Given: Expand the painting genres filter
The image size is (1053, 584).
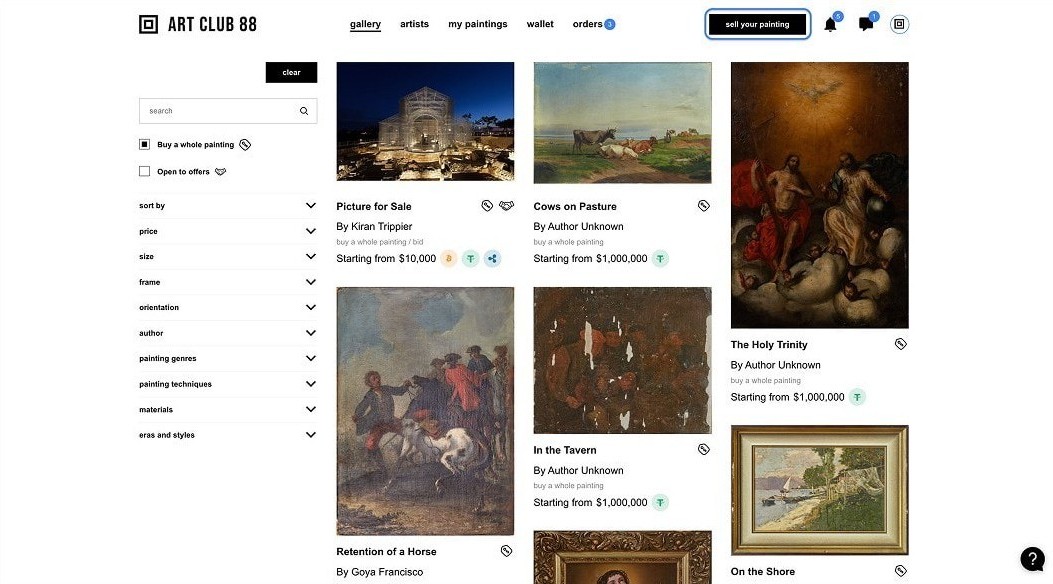Looking at the screenshot, I should pos(228,358).
